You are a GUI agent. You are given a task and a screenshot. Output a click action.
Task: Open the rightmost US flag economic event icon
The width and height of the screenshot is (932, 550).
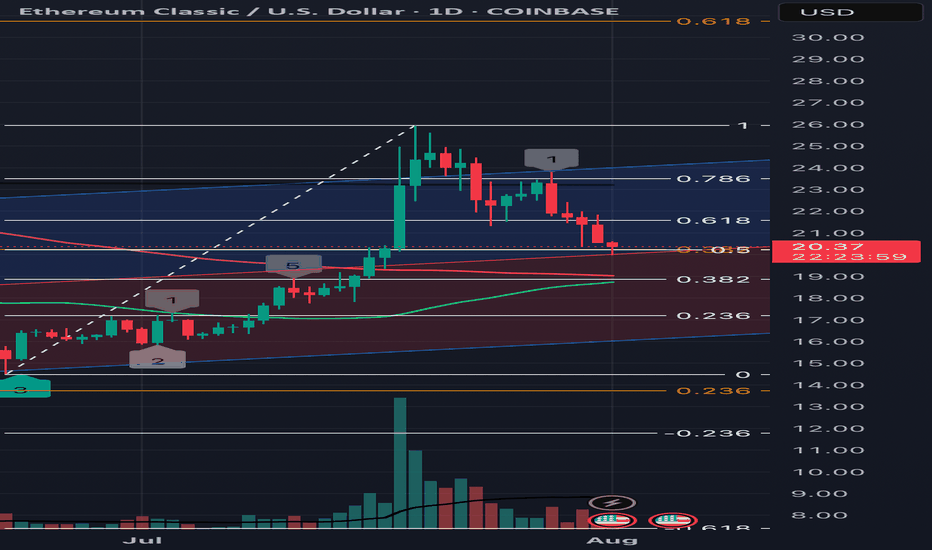point(673,520)
